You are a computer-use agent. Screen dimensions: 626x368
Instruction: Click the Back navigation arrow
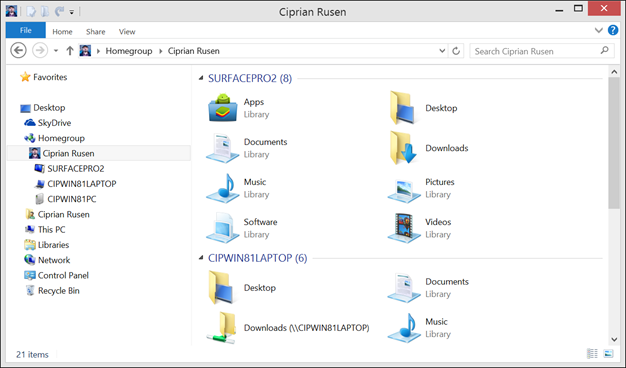point(18,51)
